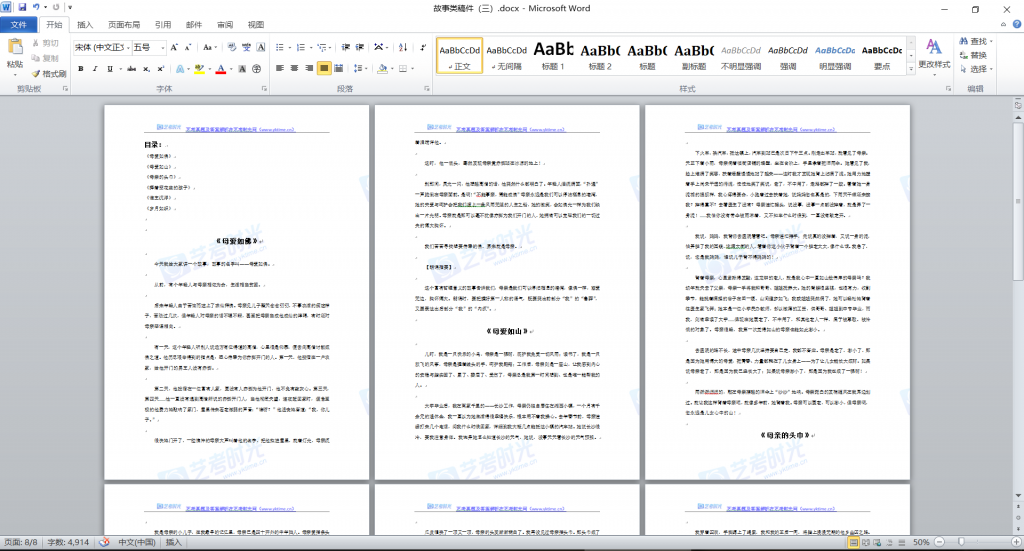
Task: Switch to the 插入 (Insert) ribbon tab
Action: tap(86, 24)
